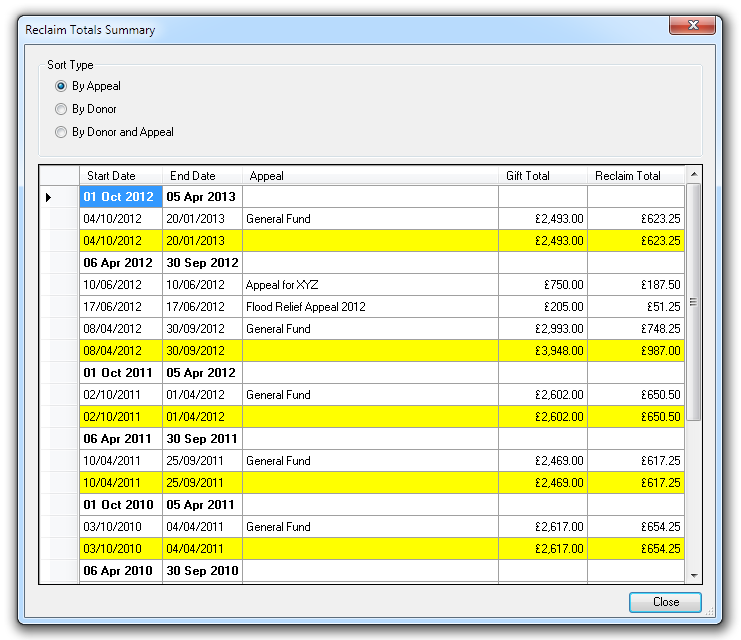This screenshot has height=640, width=741.
Task: Click the End Date column header
Action: (x=202, y=175)
